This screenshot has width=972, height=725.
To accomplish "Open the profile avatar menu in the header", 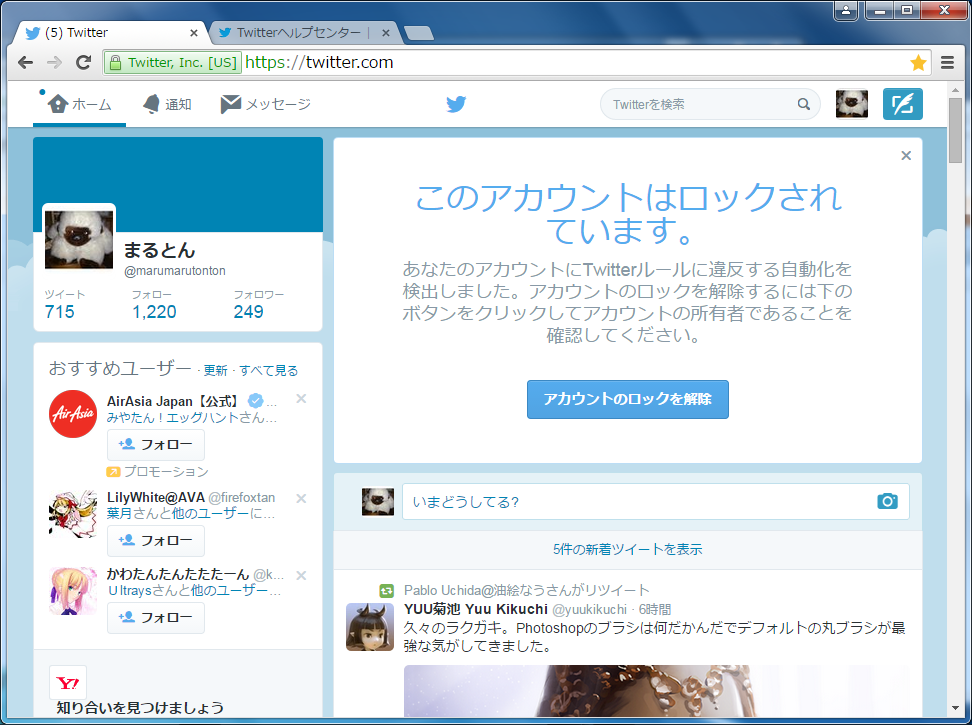I will tap(852, 104).
